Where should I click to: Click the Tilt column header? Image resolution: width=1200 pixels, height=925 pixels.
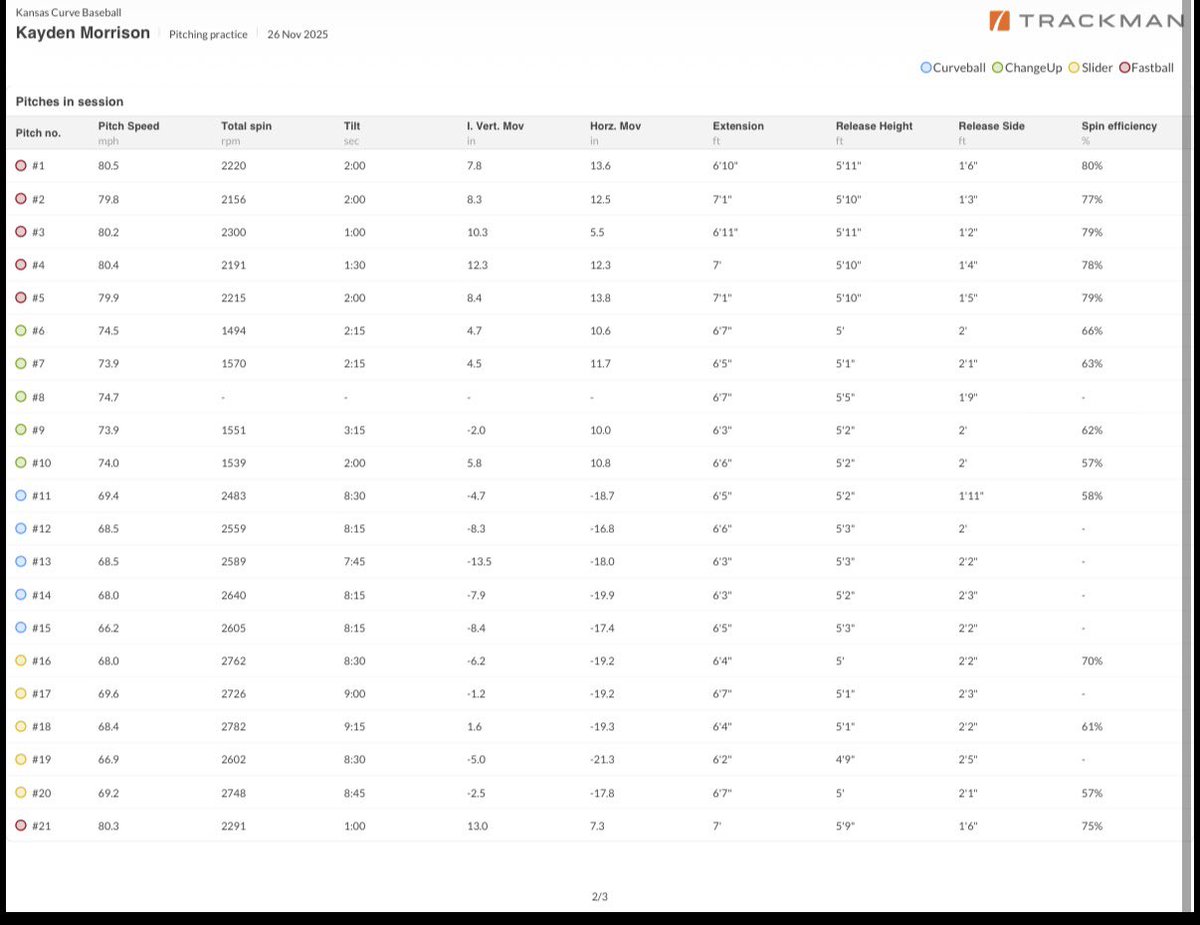point(352,126)
